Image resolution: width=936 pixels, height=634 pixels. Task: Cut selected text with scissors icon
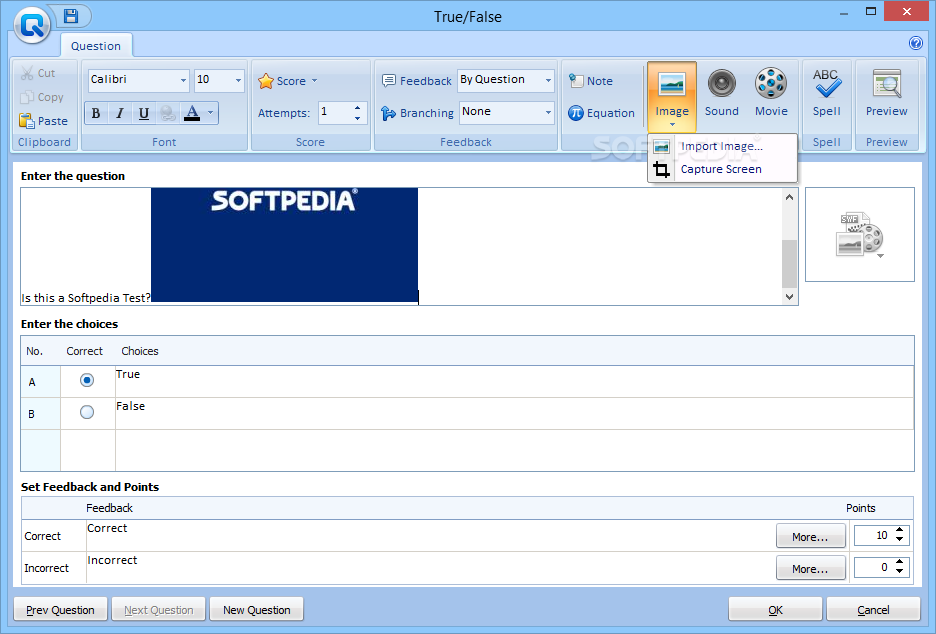pos(27,73)
